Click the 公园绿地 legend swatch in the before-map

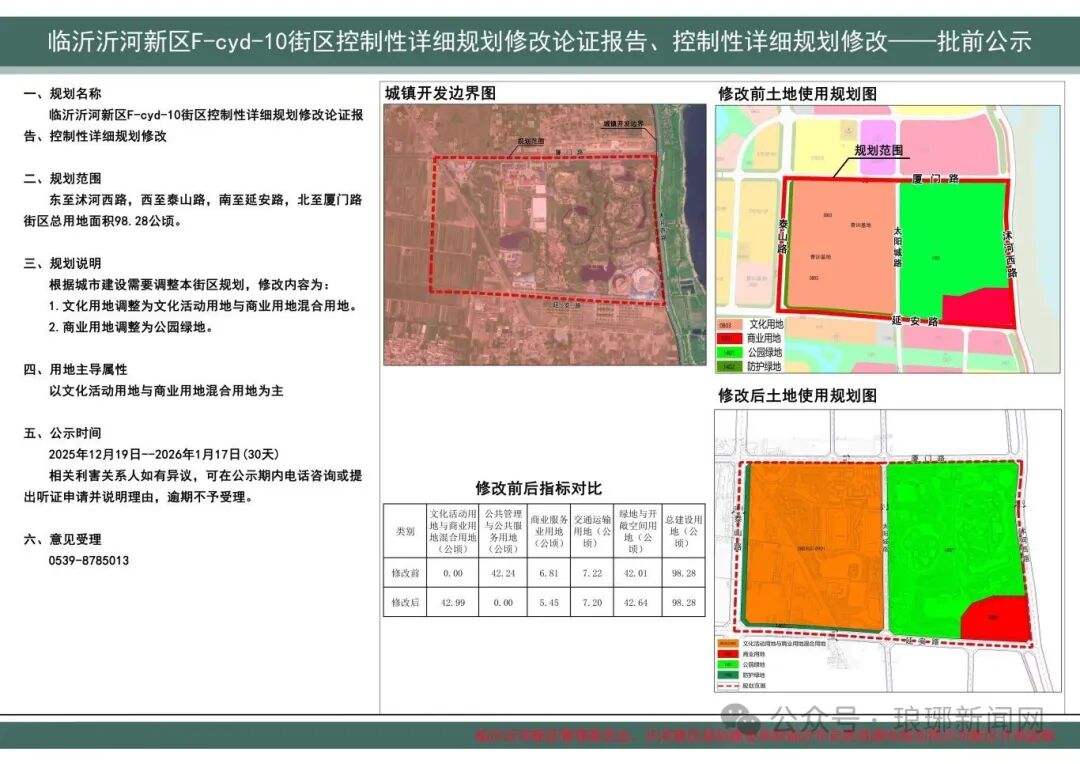731,353
